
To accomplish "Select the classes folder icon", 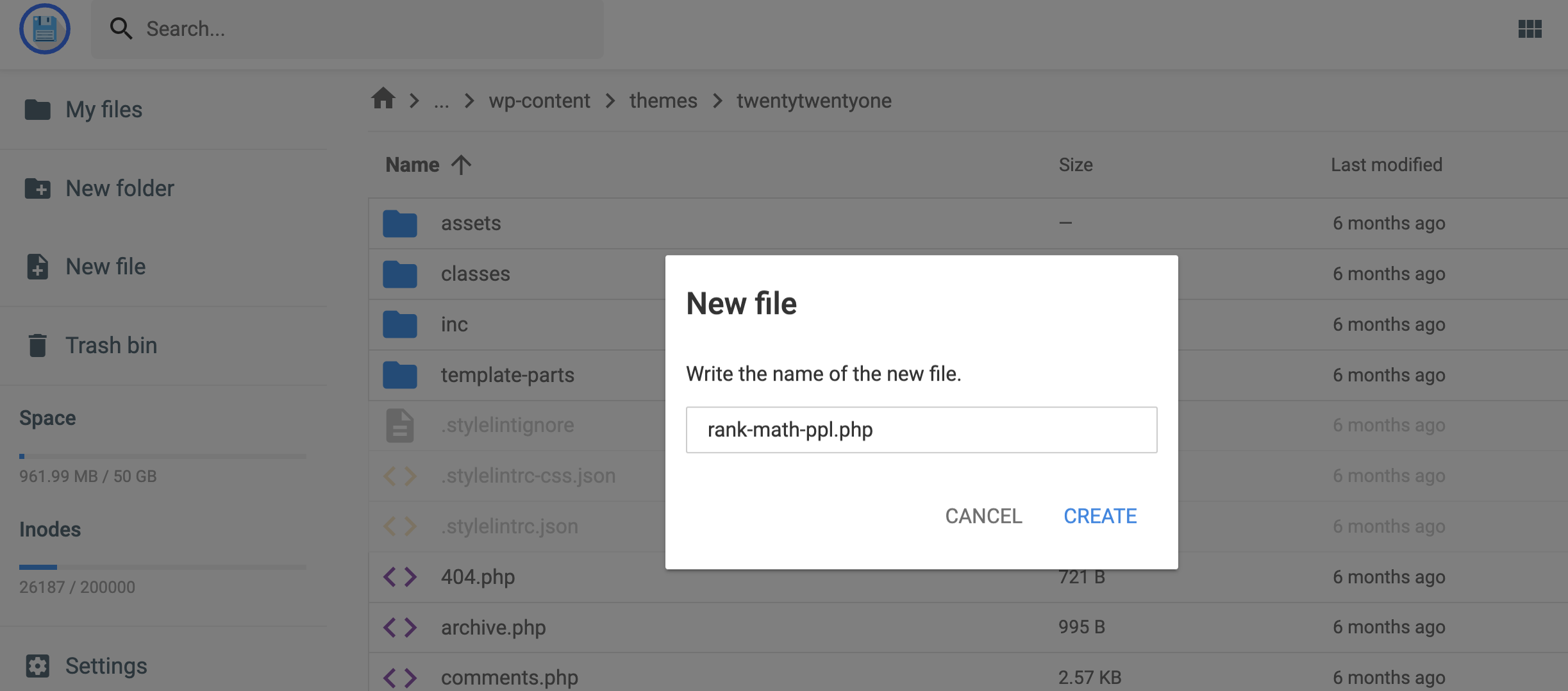I will 400,274.
